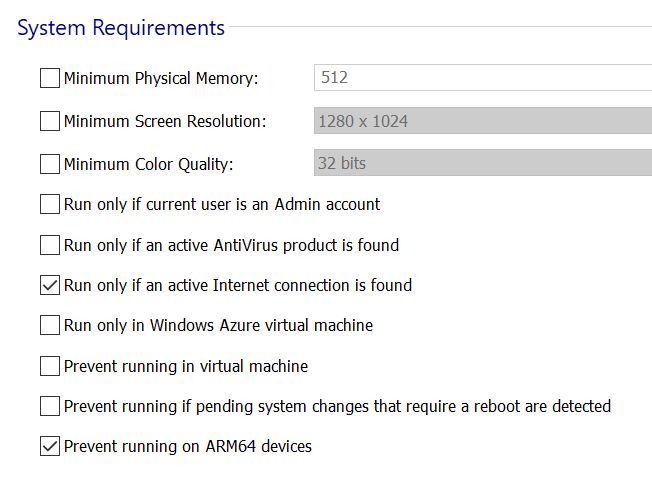Image resolution: width=652 pixels, height=480 pixels.
Task: Click the System Requirements section heading
Action: point(121,28)
